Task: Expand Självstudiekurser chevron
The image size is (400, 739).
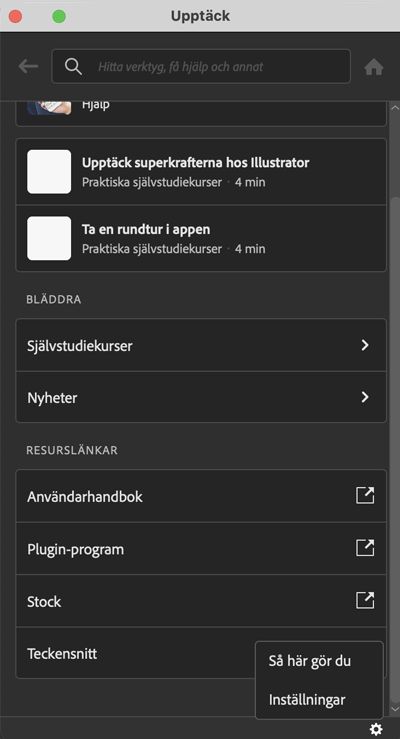Action: click(x=365, y=345)
